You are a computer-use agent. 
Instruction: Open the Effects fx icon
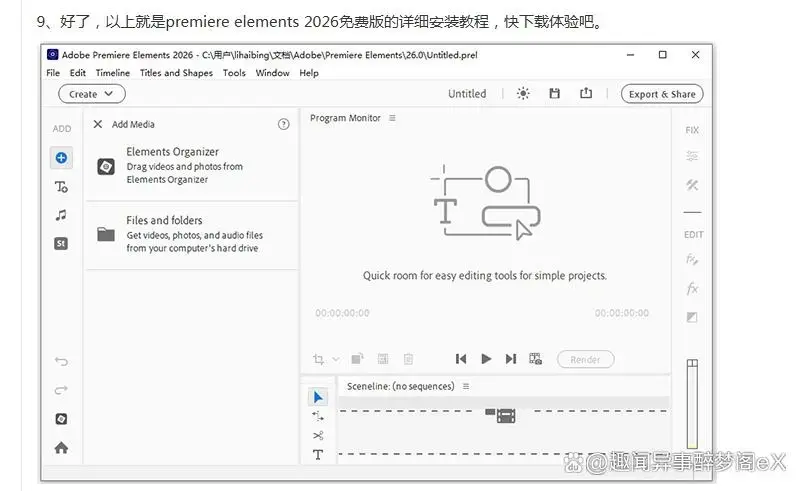[692, 288]
